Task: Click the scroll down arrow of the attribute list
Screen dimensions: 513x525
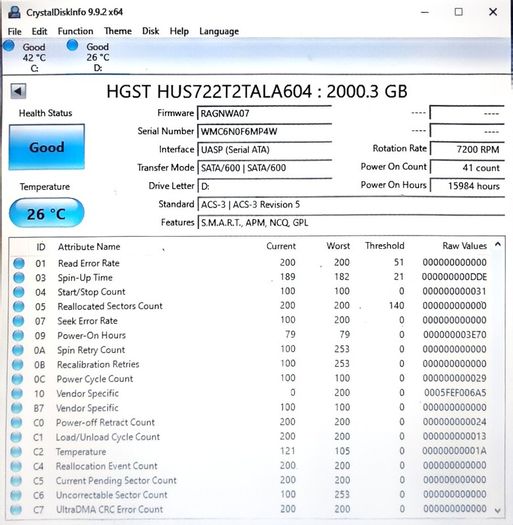Action: tap(498, 510)
